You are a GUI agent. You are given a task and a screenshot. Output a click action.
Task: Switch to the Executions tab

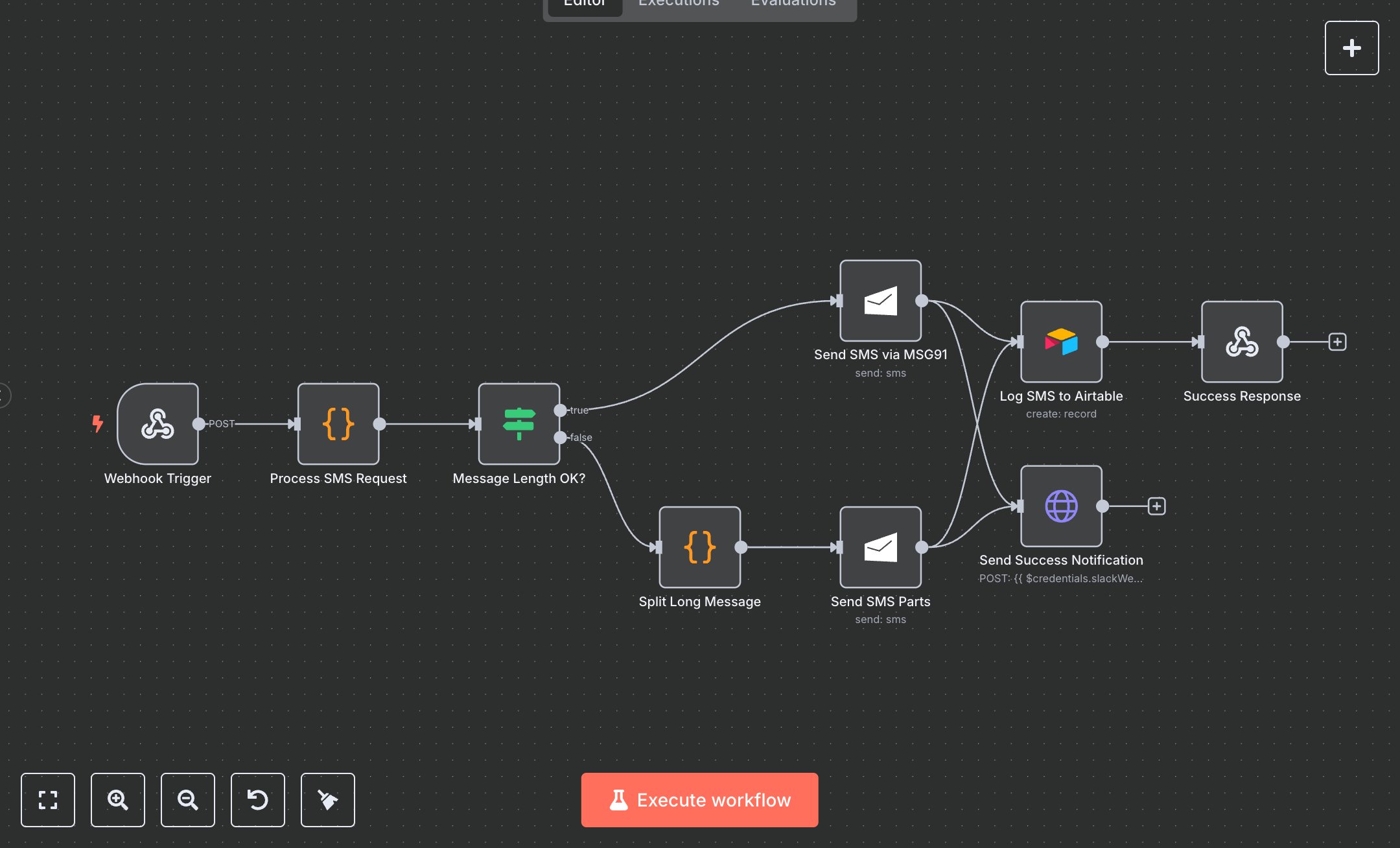[679, 4]
